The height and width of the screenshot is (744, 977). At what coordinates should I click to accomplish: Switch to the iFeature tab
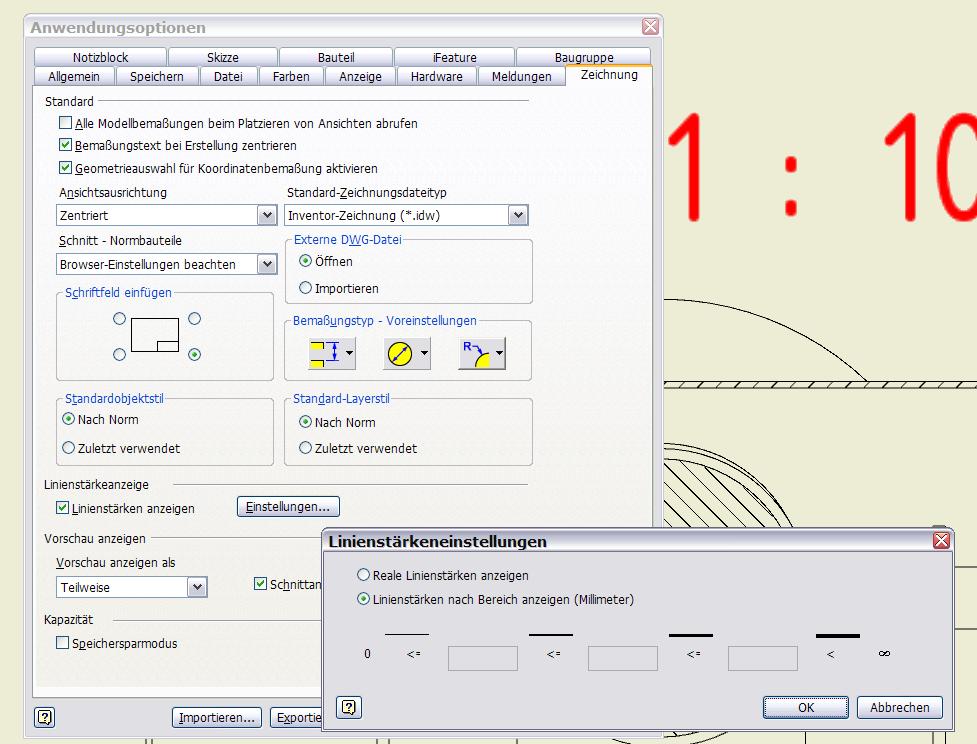[x=454, y=57]
